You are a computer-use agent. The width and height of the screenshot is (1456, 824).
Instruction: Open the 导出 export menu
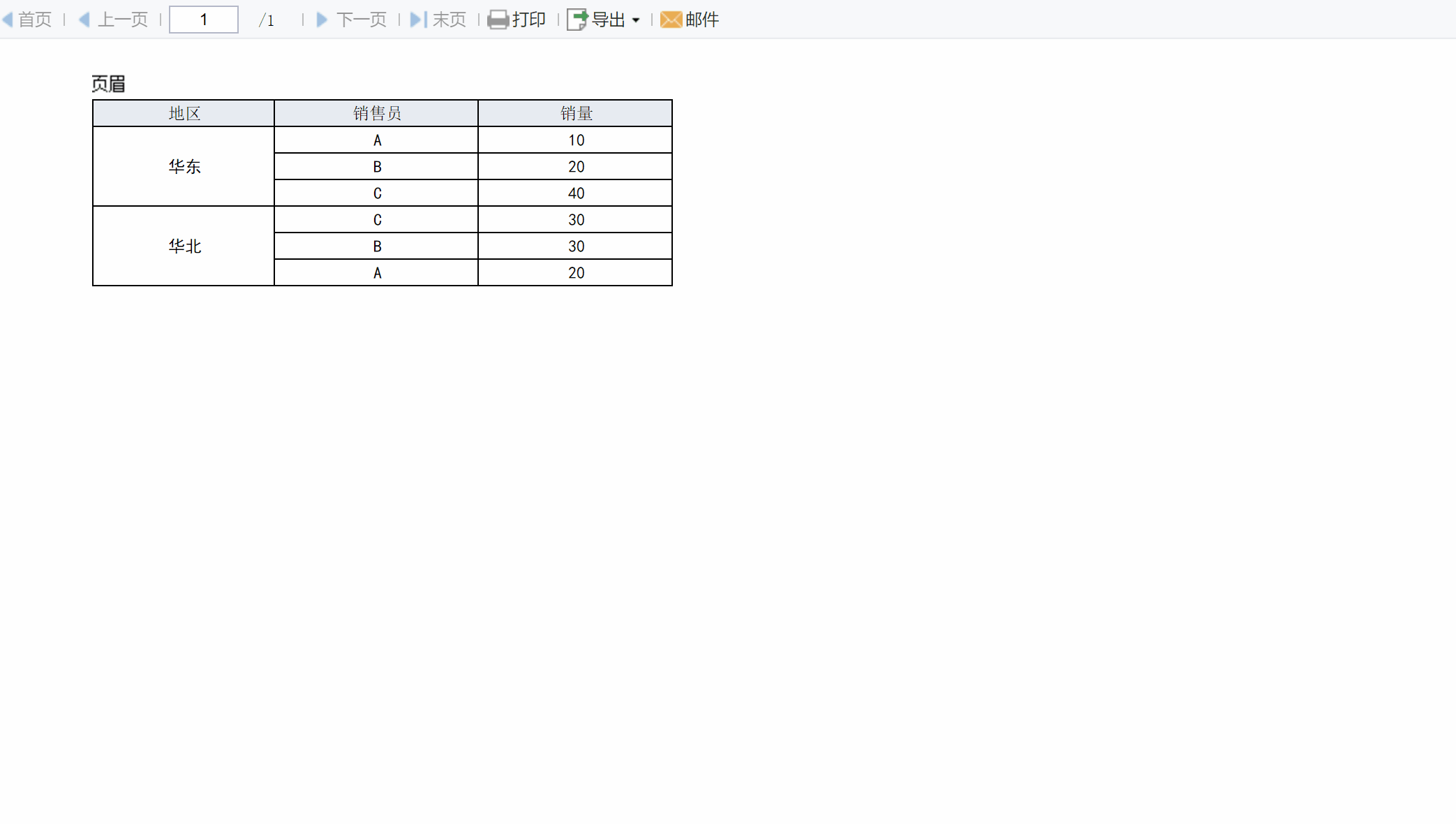[x=609, y=20]
